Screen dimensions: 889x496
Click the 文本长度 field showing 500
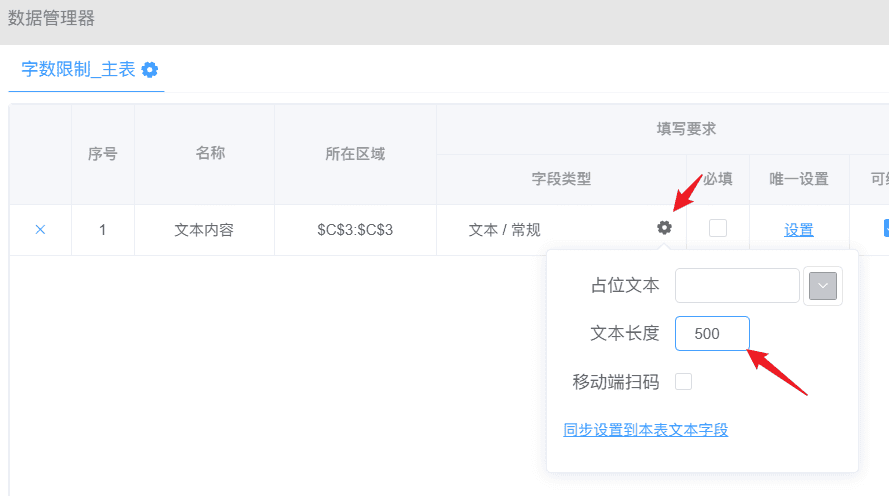712,333
